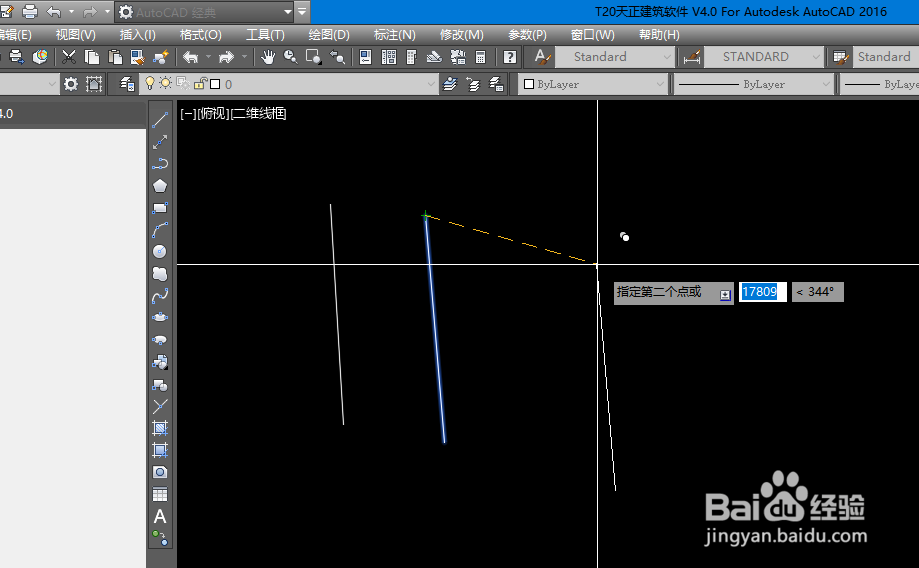Click the Layer Previous icon
Viewport: 919px width, 568px height.
click(473, 84)
